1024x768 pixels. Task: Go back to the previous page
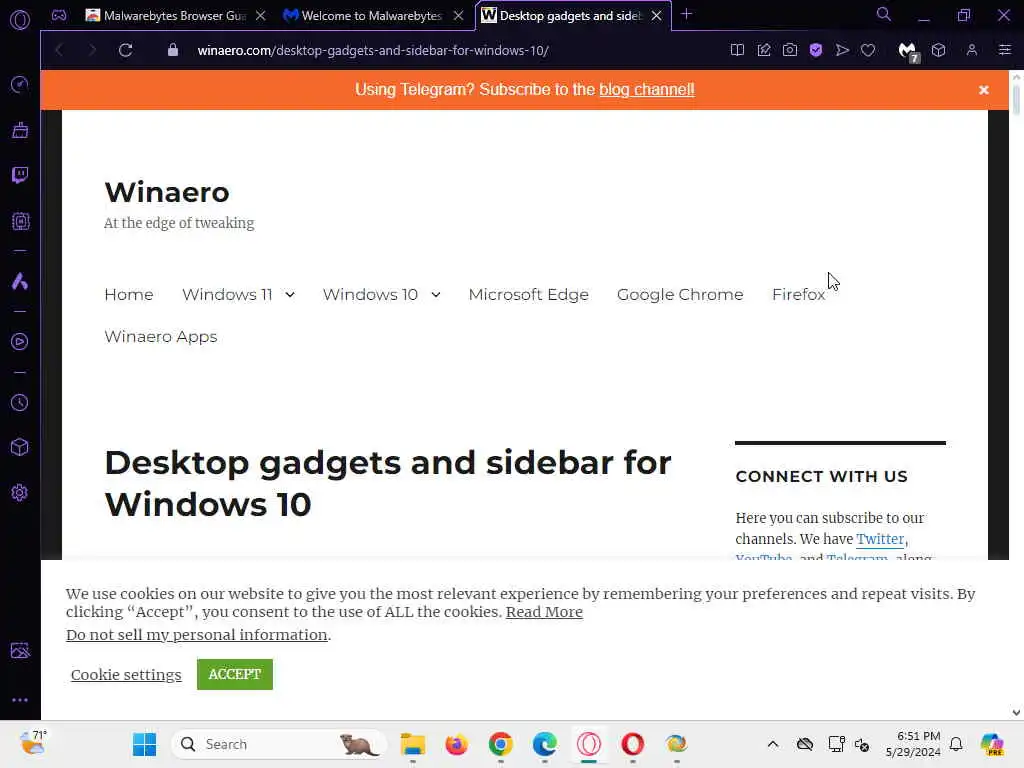(x=59, y=50)
